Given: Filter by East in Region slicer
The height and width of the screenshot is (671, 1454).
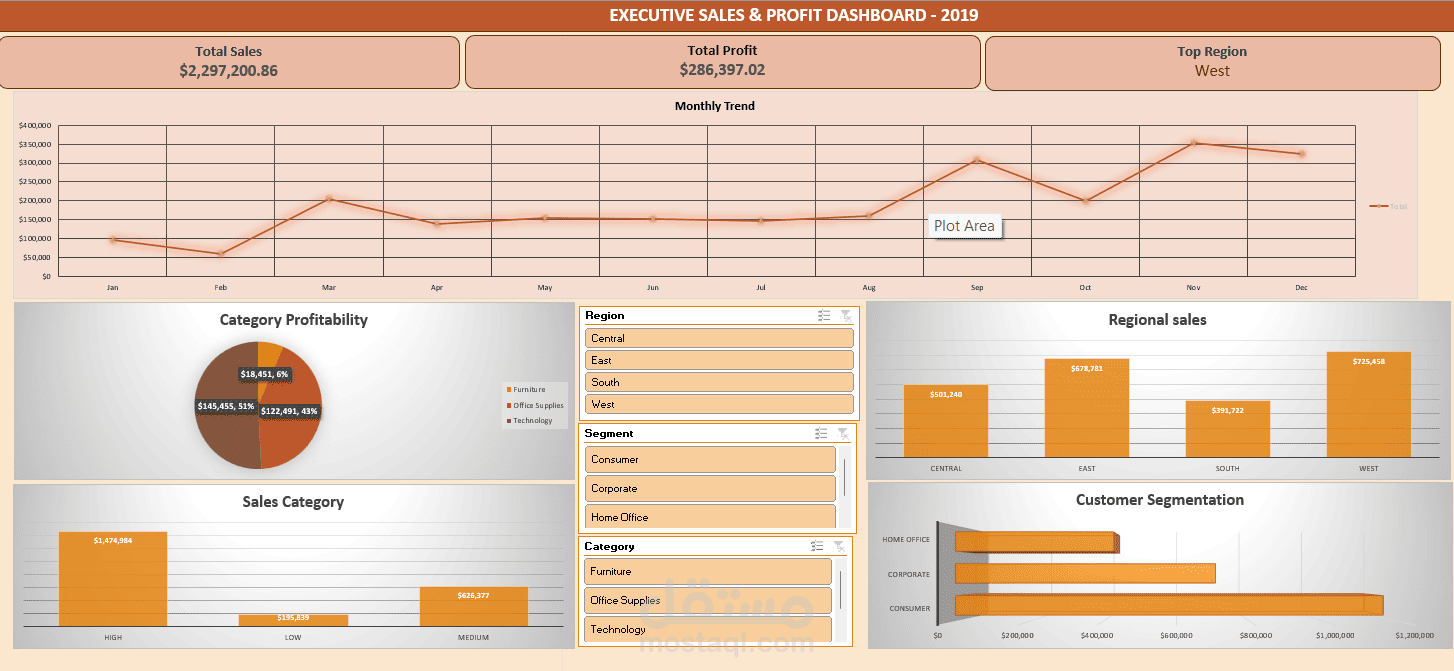Looking at the screenshot, I should pos(719,360).
